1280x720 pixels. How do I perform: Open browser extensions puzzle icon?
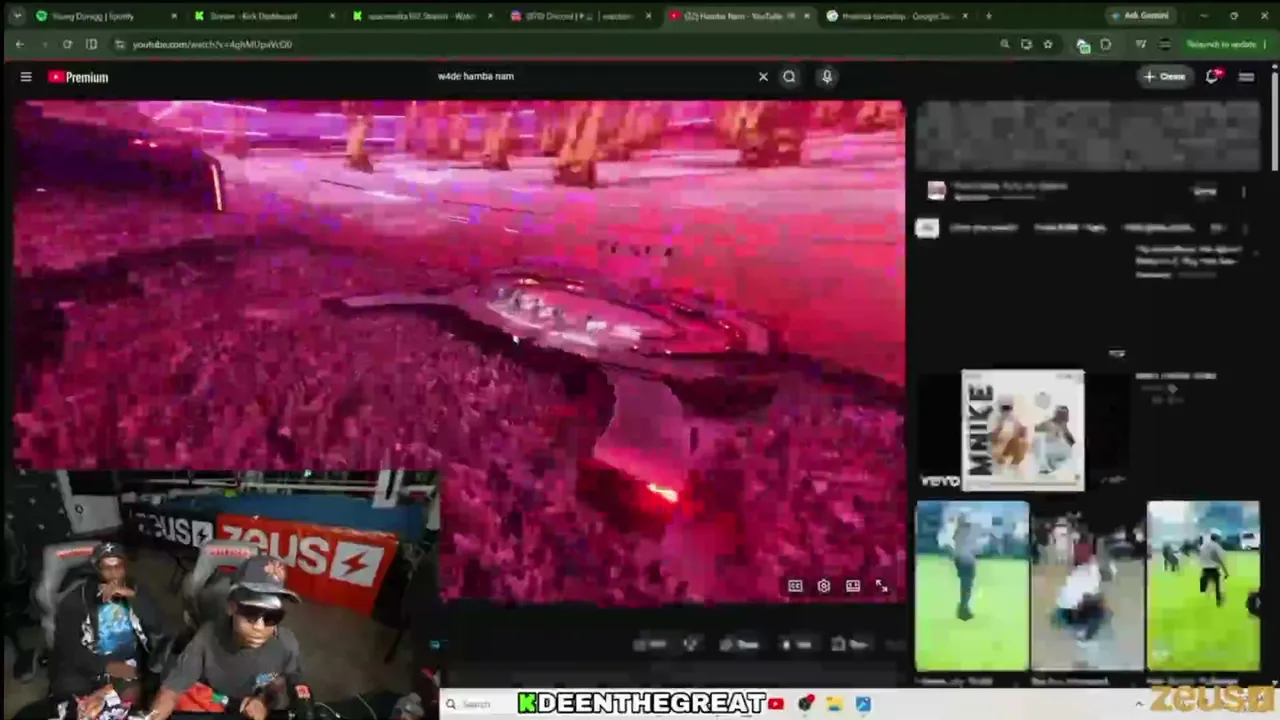pyautogui.click(x=1105, y=44)
